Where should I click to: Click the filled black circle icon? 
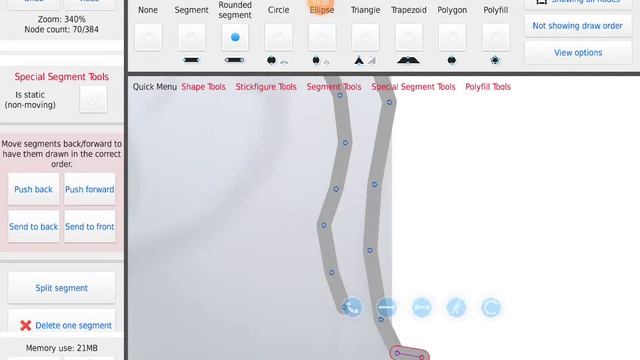pos(271,60)
